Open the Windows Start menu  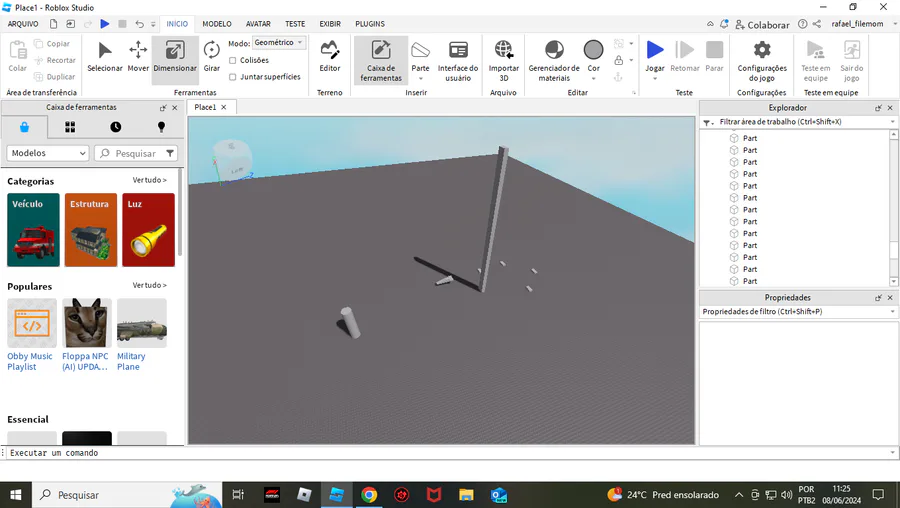[15, 494]
